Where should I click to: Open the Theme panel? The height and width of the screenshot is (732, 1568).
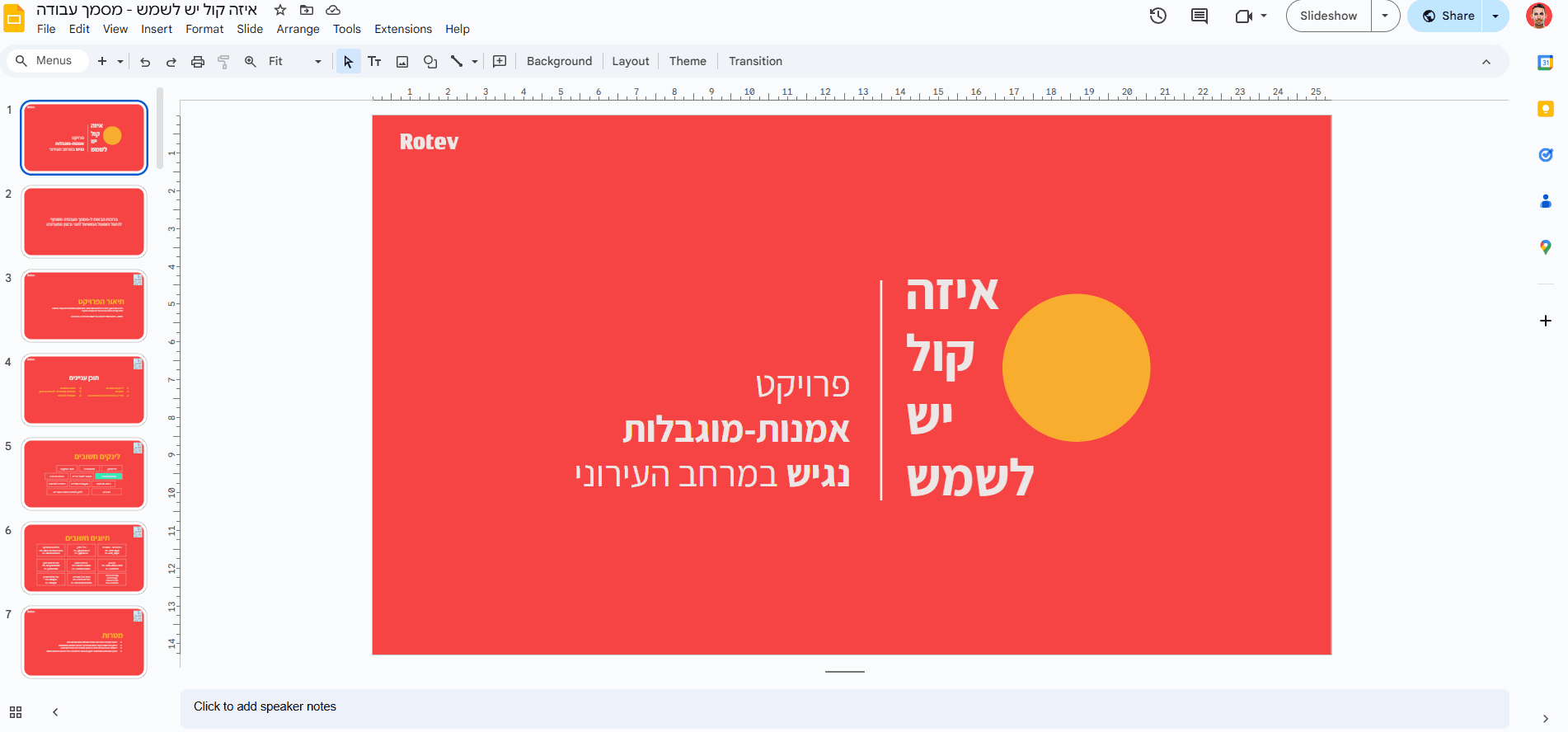[688, 61]
